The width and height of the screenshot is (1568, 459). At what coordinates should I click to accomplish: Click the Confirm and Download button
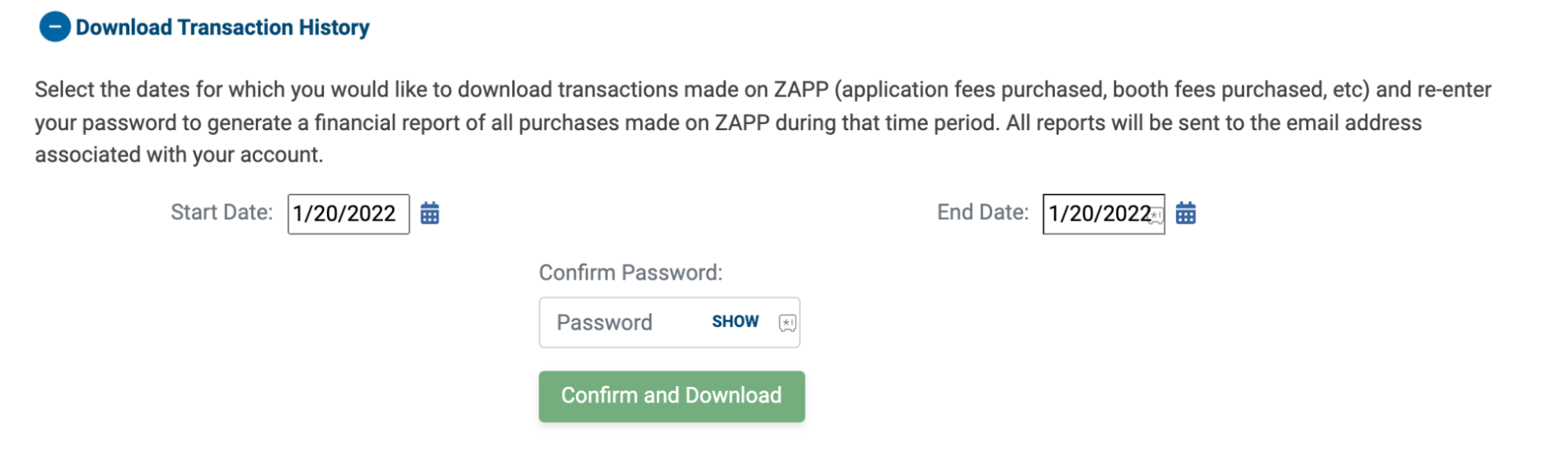click(671, 396)
